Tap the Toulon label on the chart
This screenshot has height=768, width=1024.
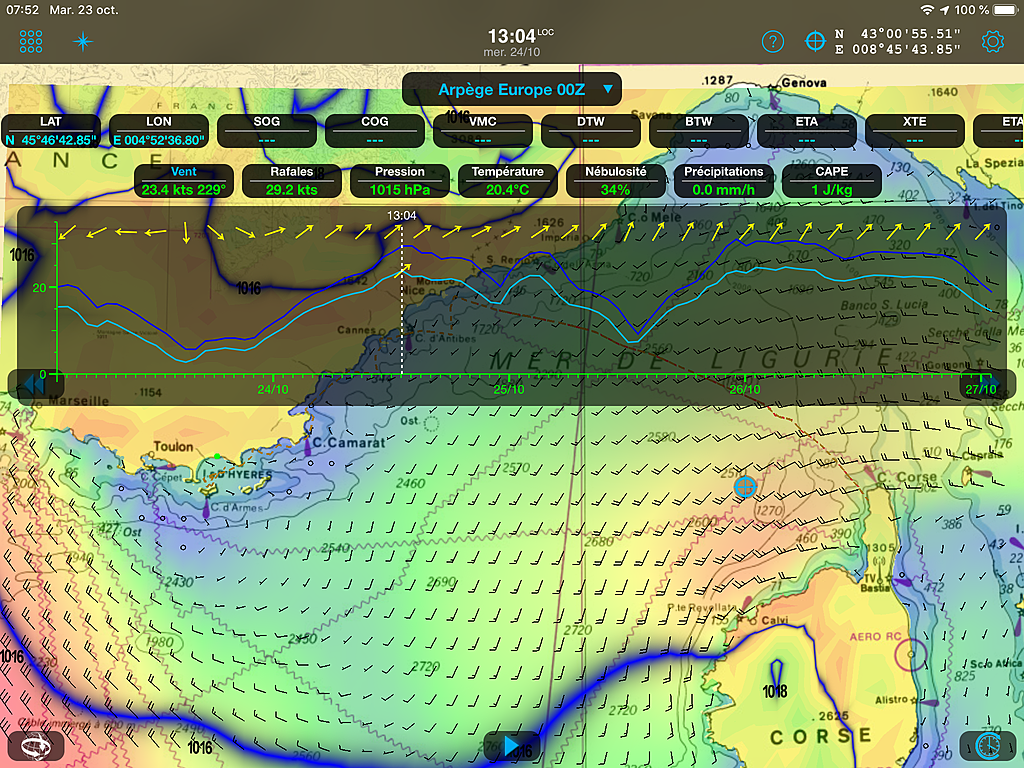(x=173, y=447)
